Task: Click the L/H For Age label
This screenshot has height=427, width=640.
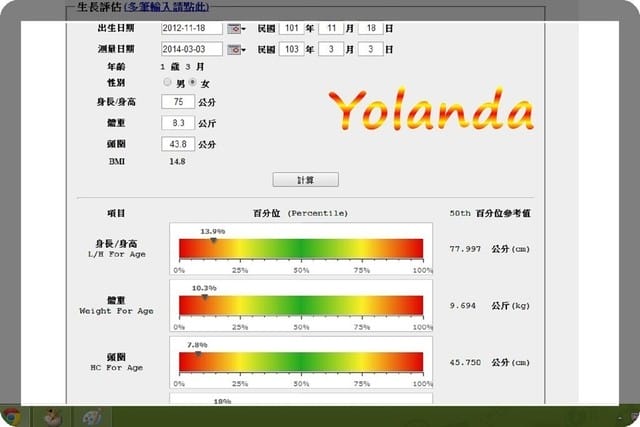Action: pyautogui.click(x=117, y=254)
